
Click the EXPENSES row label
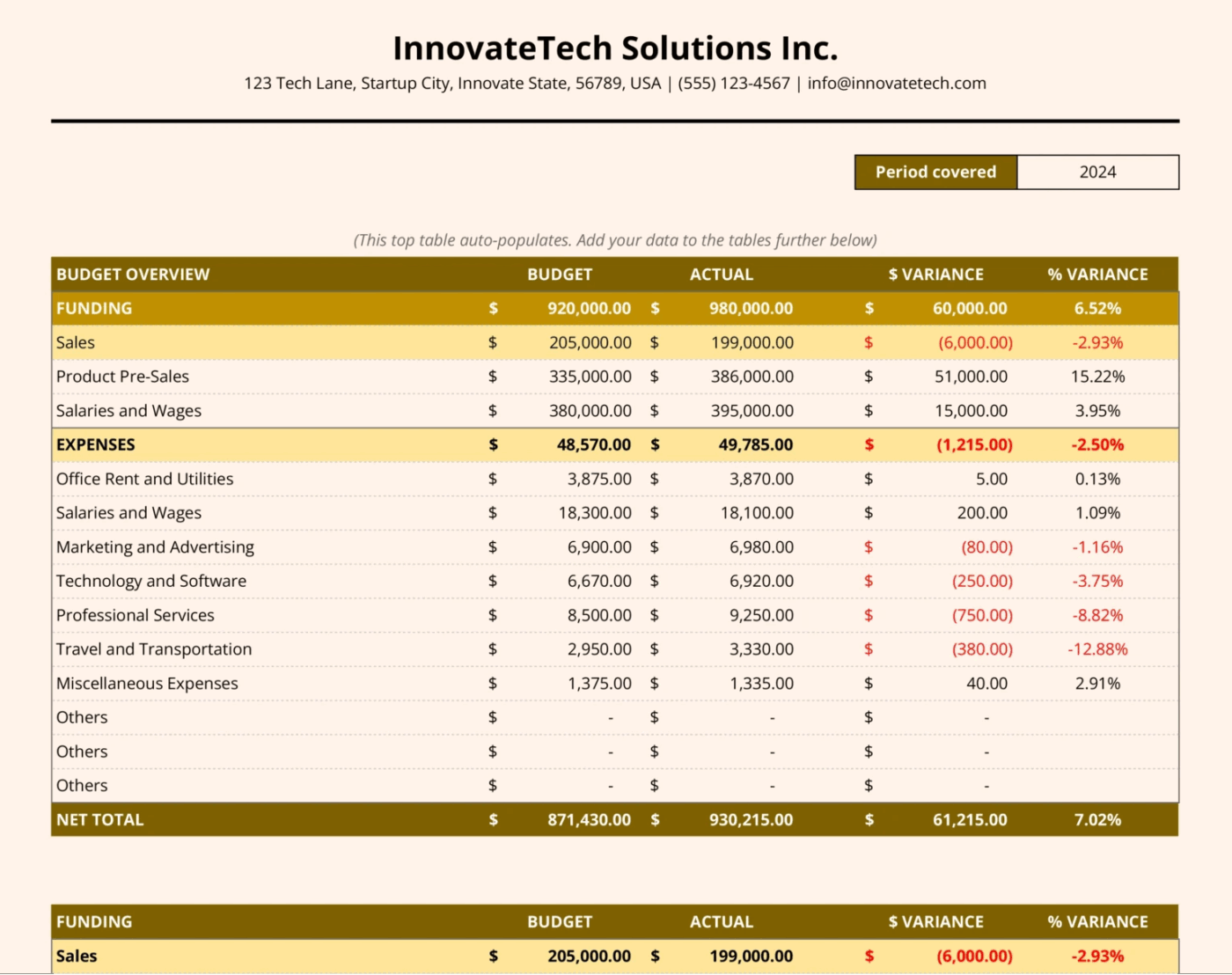(x=96, y=445)
